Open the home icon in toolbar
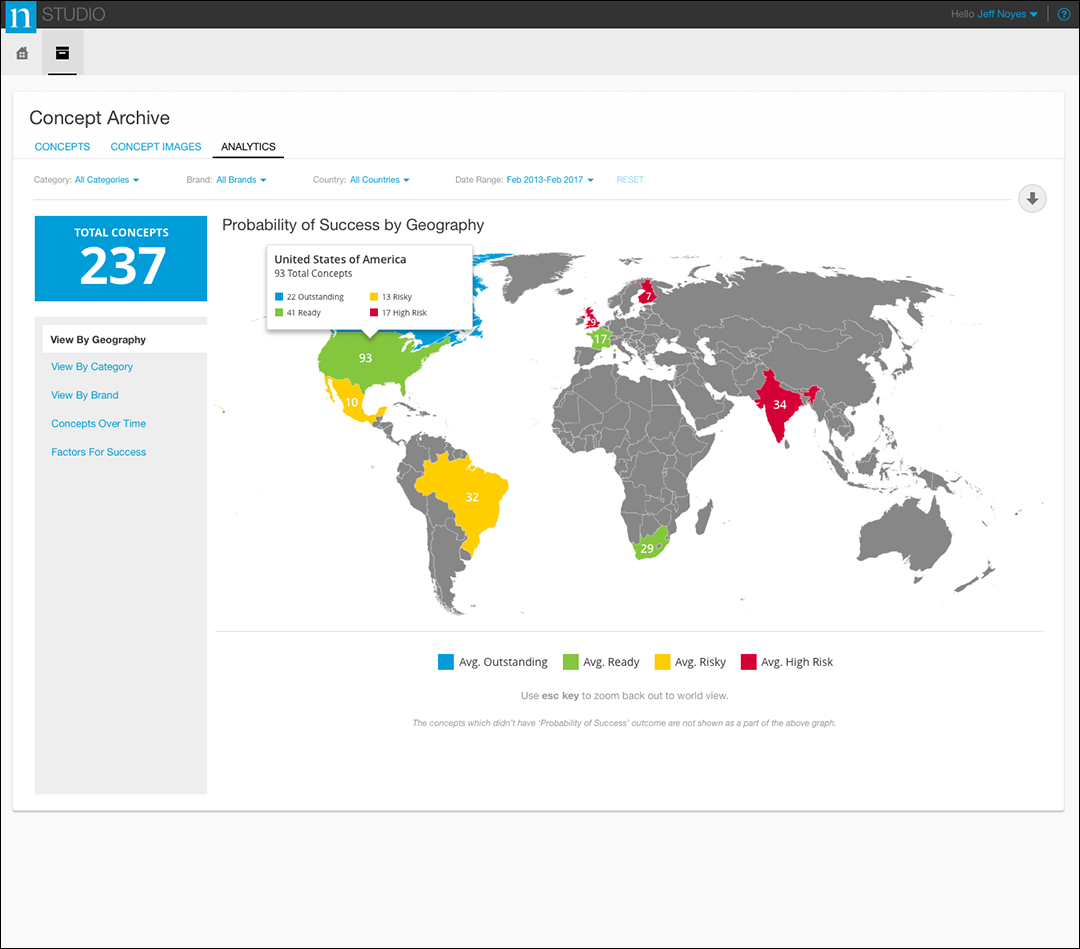Viewport: 1080px width, 949px height. (x=22, y=53)
